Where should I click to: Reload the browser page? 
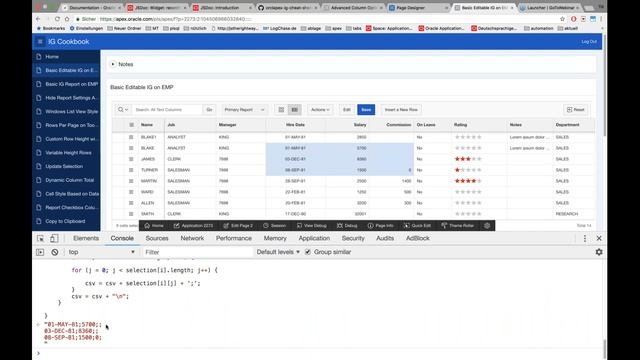57,19
